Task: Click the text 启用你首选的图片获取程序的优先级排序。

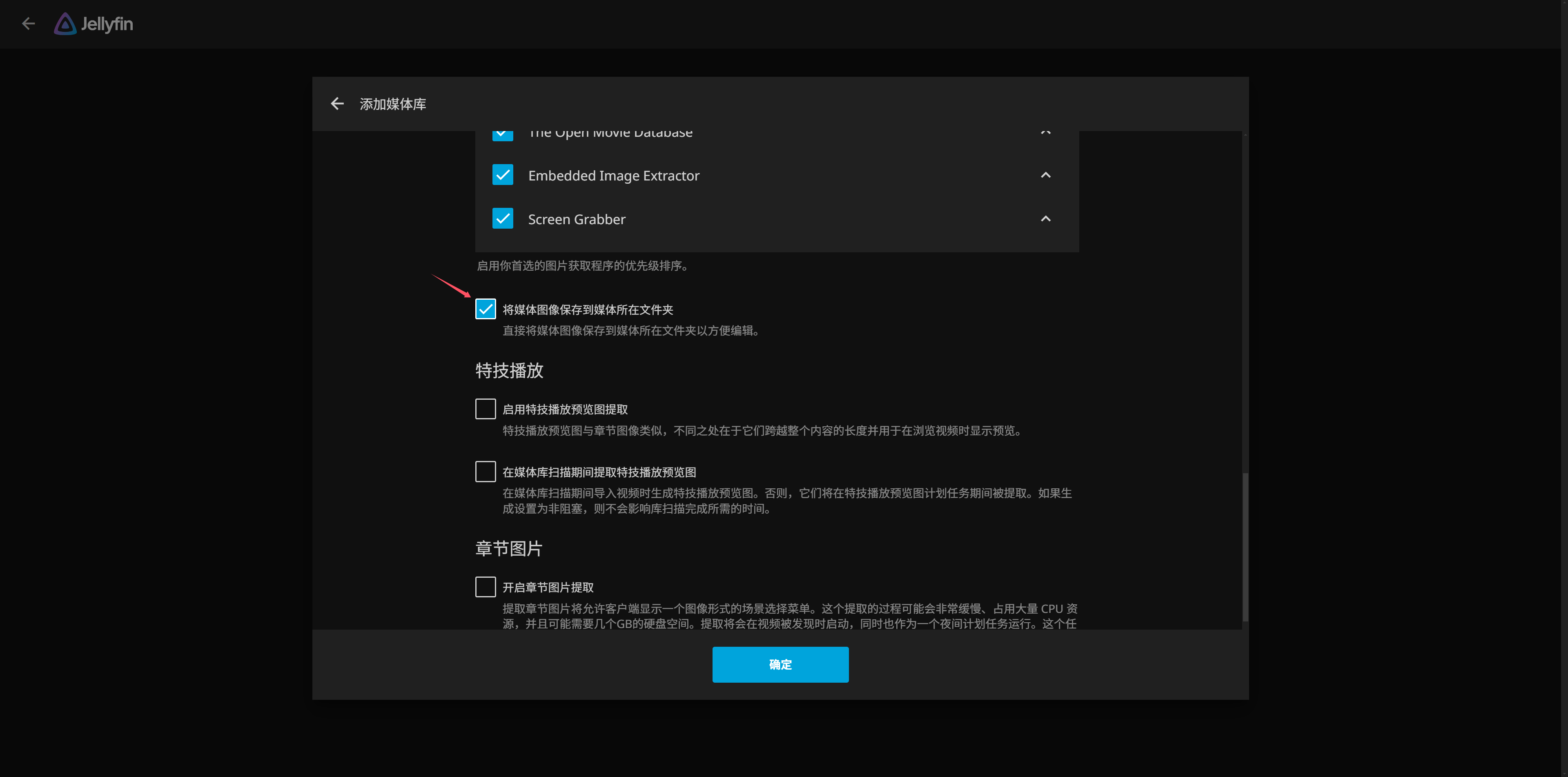Action: pos(583,266)
